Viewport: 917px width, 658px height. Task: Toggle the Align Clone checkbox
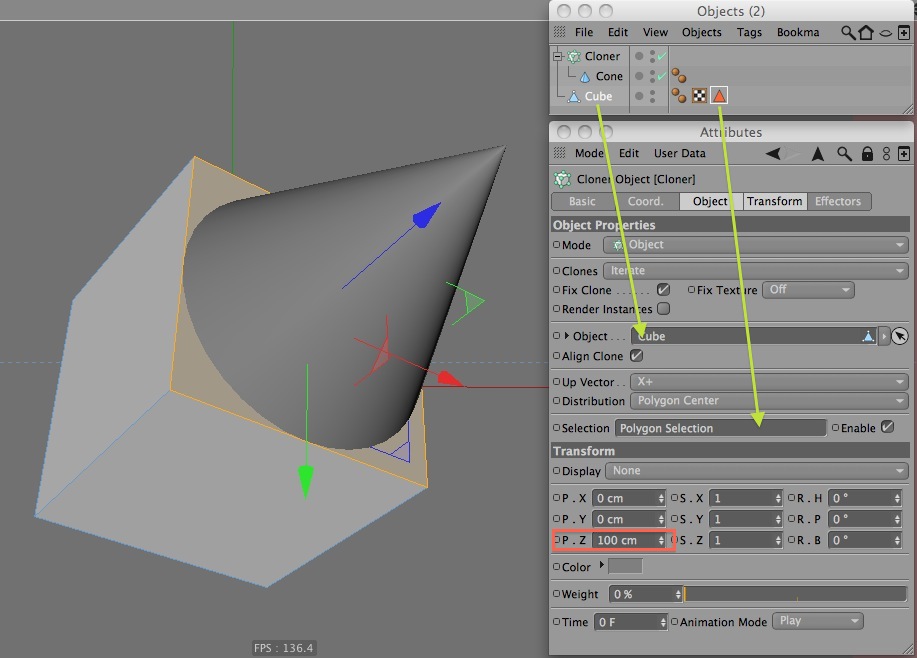click(636, 356)
